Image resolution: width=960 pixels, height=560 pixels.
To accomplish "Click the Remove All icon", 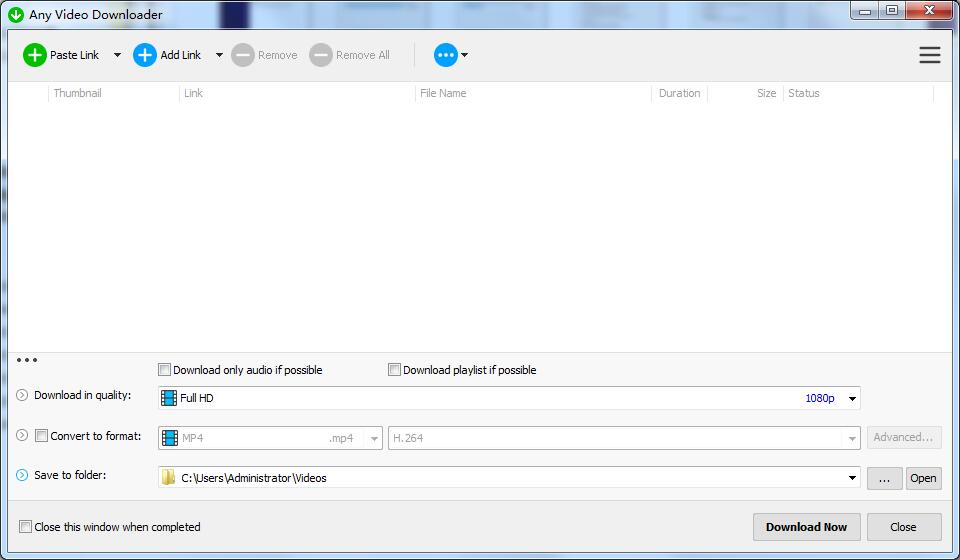I will pos(320,55).
